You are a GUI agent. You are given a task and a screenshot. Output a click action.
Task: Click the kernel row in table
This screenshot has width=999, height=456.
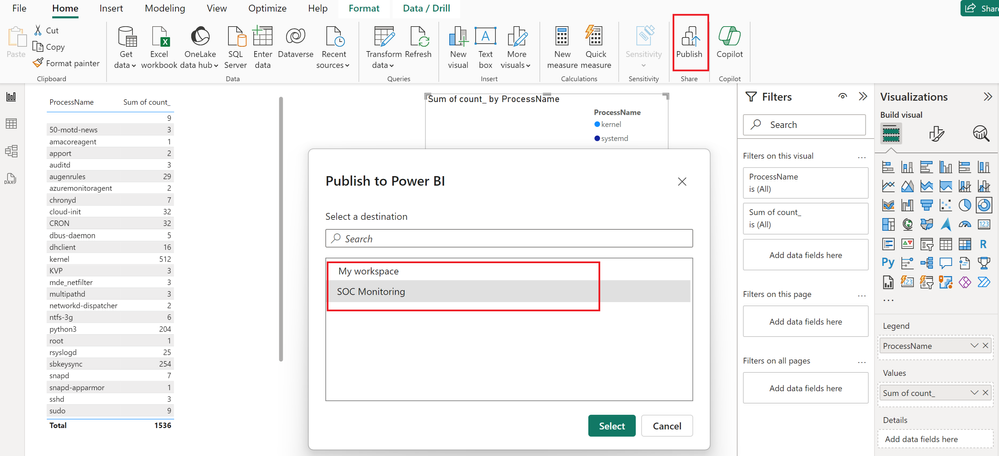tap(110, 259)
